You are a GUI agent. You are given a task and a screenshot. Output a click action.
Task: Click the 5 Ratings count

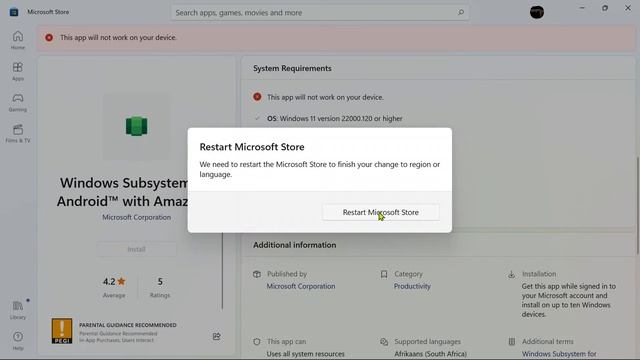click(x=160, y=287)
